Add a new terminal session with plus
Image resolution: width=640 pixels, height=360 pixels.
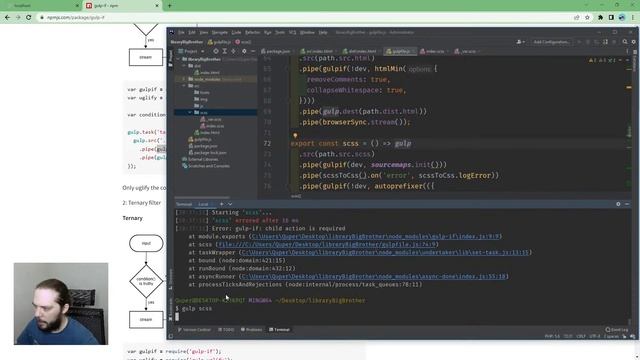pos(222,204)
